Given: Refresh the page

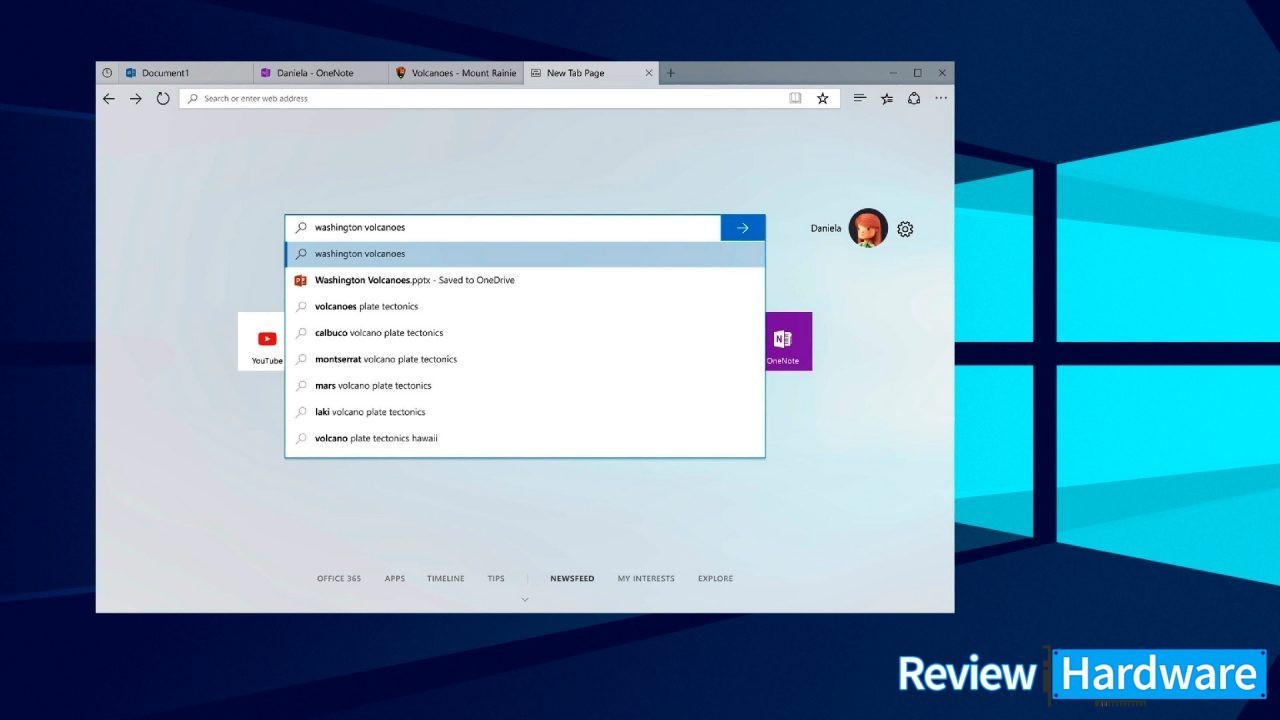Looking at the screenshot, I should (x=163, y=99).
